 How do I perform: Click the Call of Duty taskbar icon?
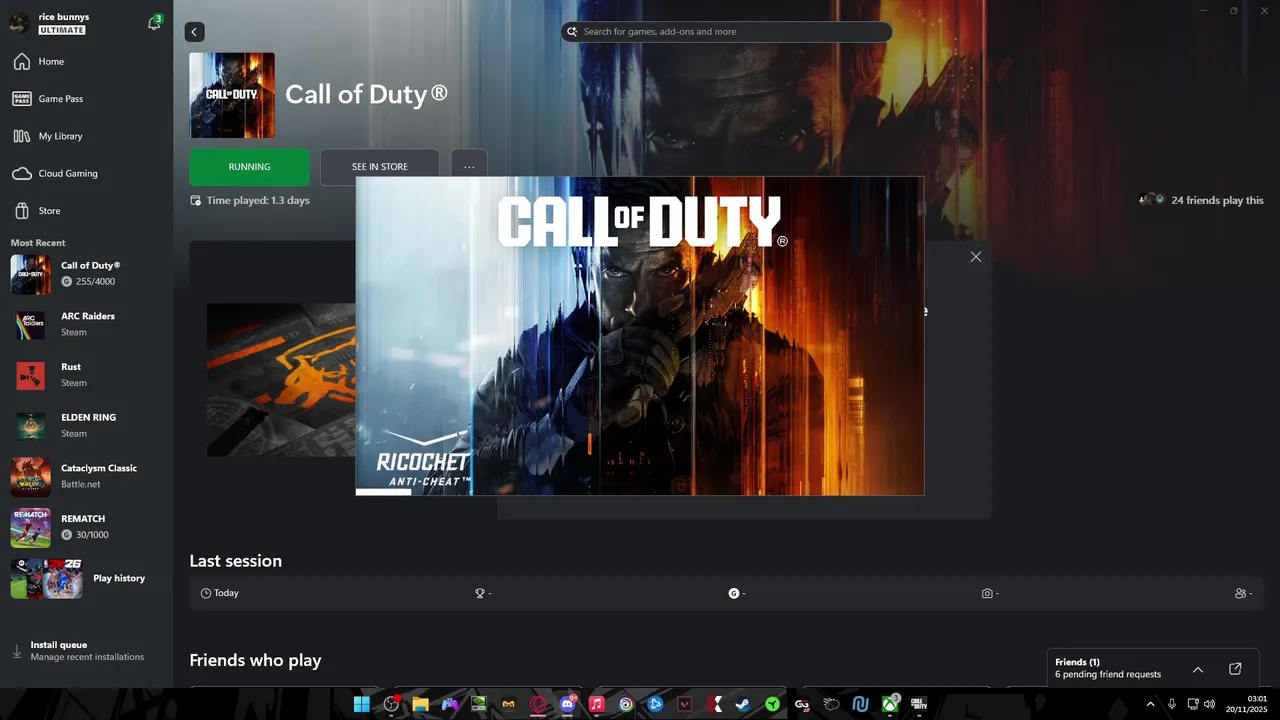click(919, 704)
